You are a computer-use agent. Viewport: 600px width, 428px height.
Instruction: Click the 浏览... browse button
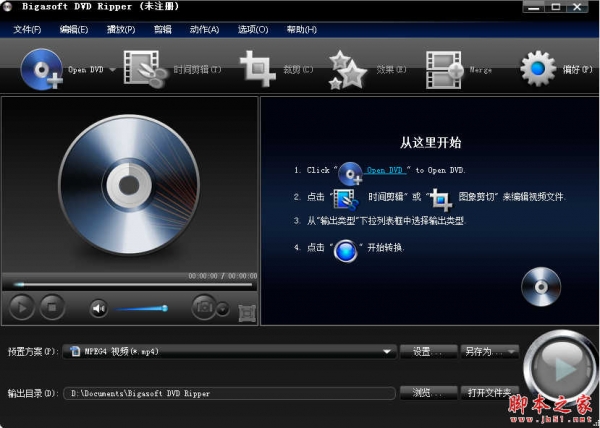(x=429, y=393)
